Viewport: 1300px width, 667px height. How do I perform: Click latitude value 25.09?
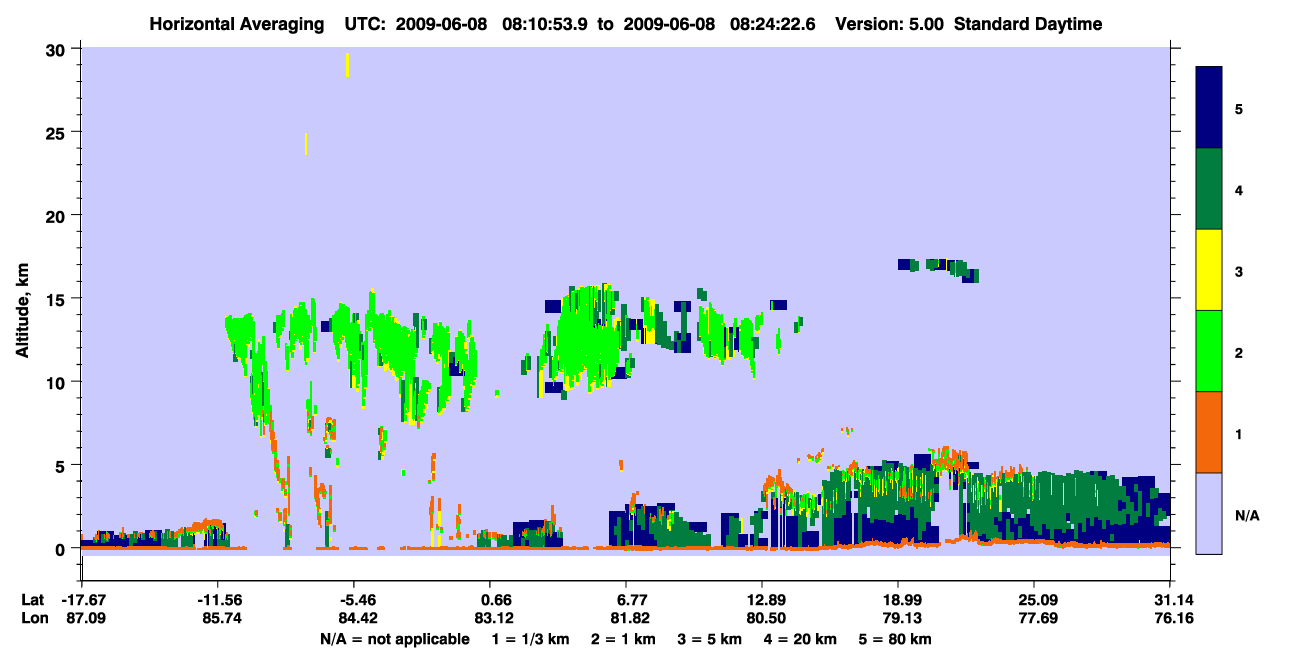[1034, 599]
